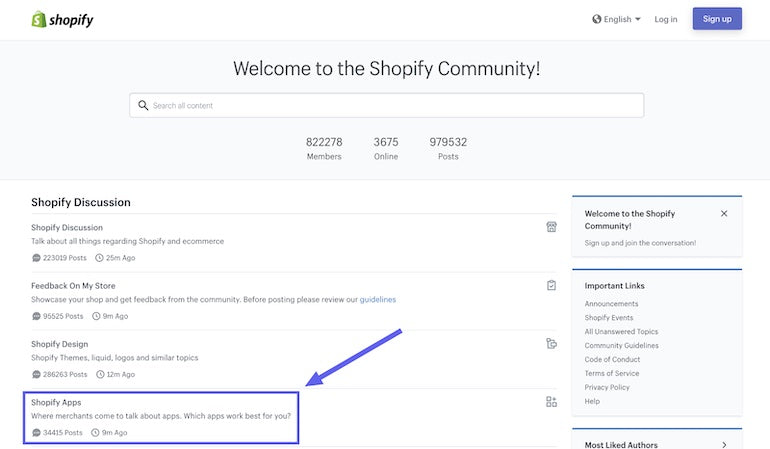Screen dimensions: 770x449
Task: Open the Shopify Apps forum
Action: [56, 402]
